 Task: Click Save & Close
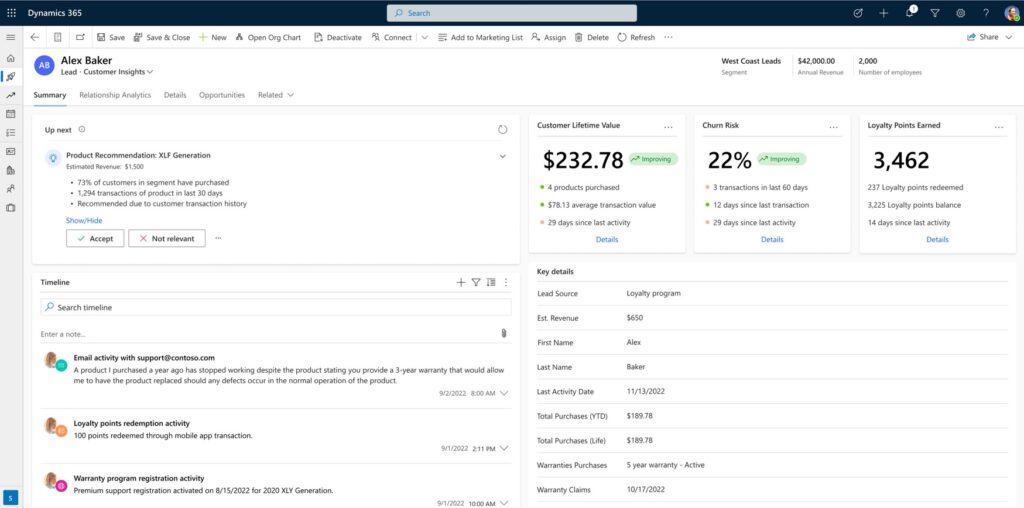pos(161,37)
